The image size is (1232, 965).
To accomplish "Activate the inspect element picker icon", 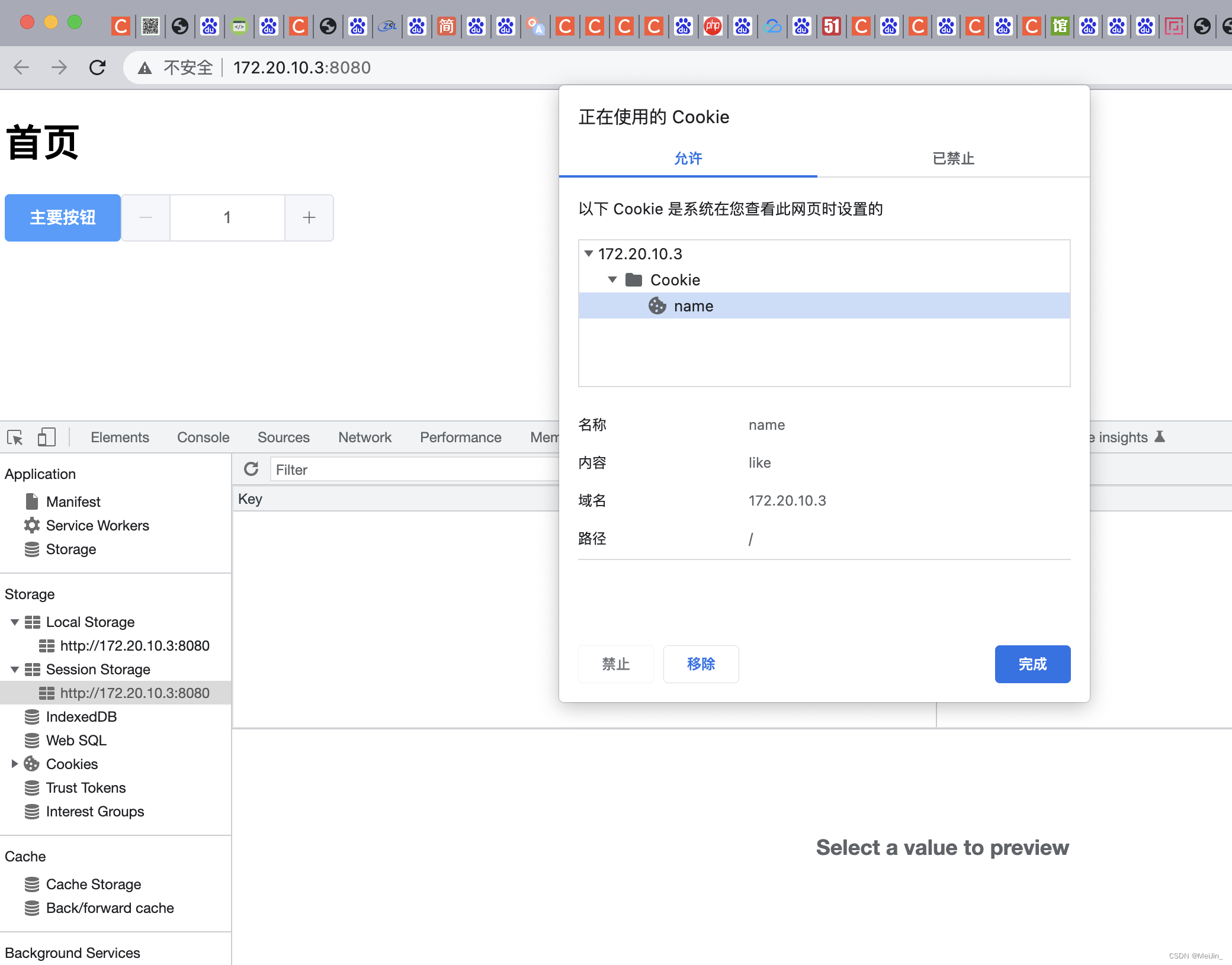I will point(15,438).
